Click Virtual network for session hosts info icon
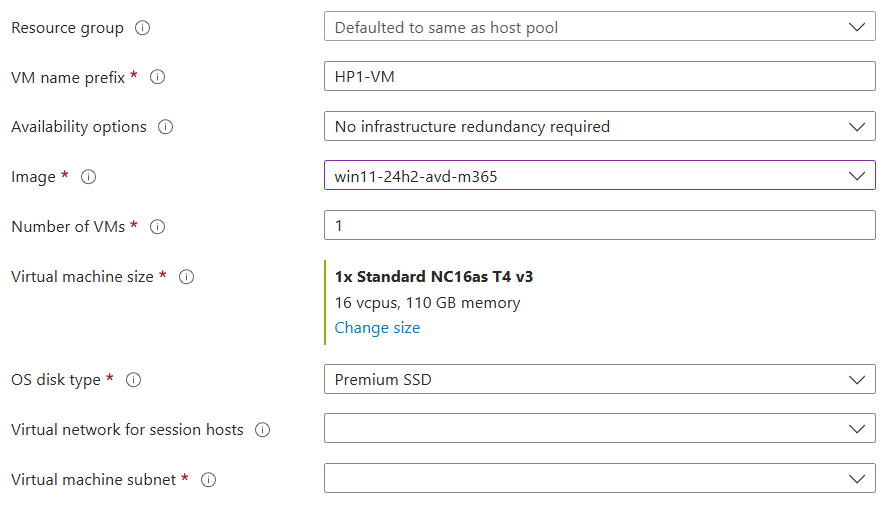Image resolution: width=893 pixels, height=524 pixels. [x=263, y=430]
